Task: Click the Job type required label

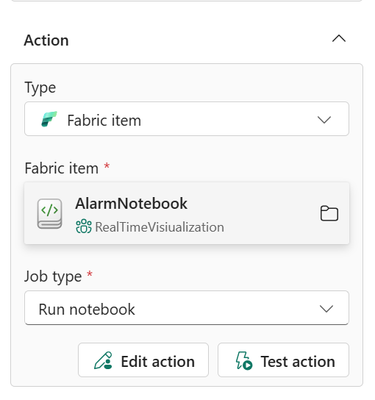Action: point(58,276)
